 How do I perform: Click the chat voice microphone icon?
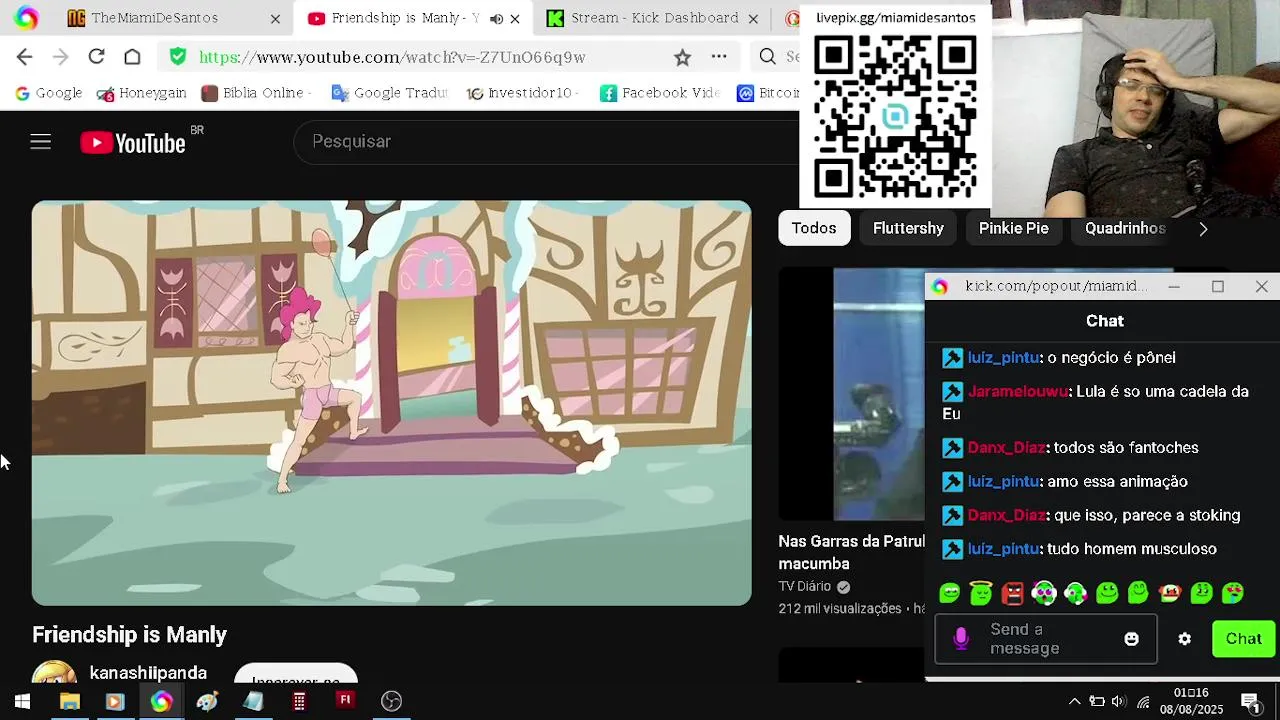click(x=961, y=639)
